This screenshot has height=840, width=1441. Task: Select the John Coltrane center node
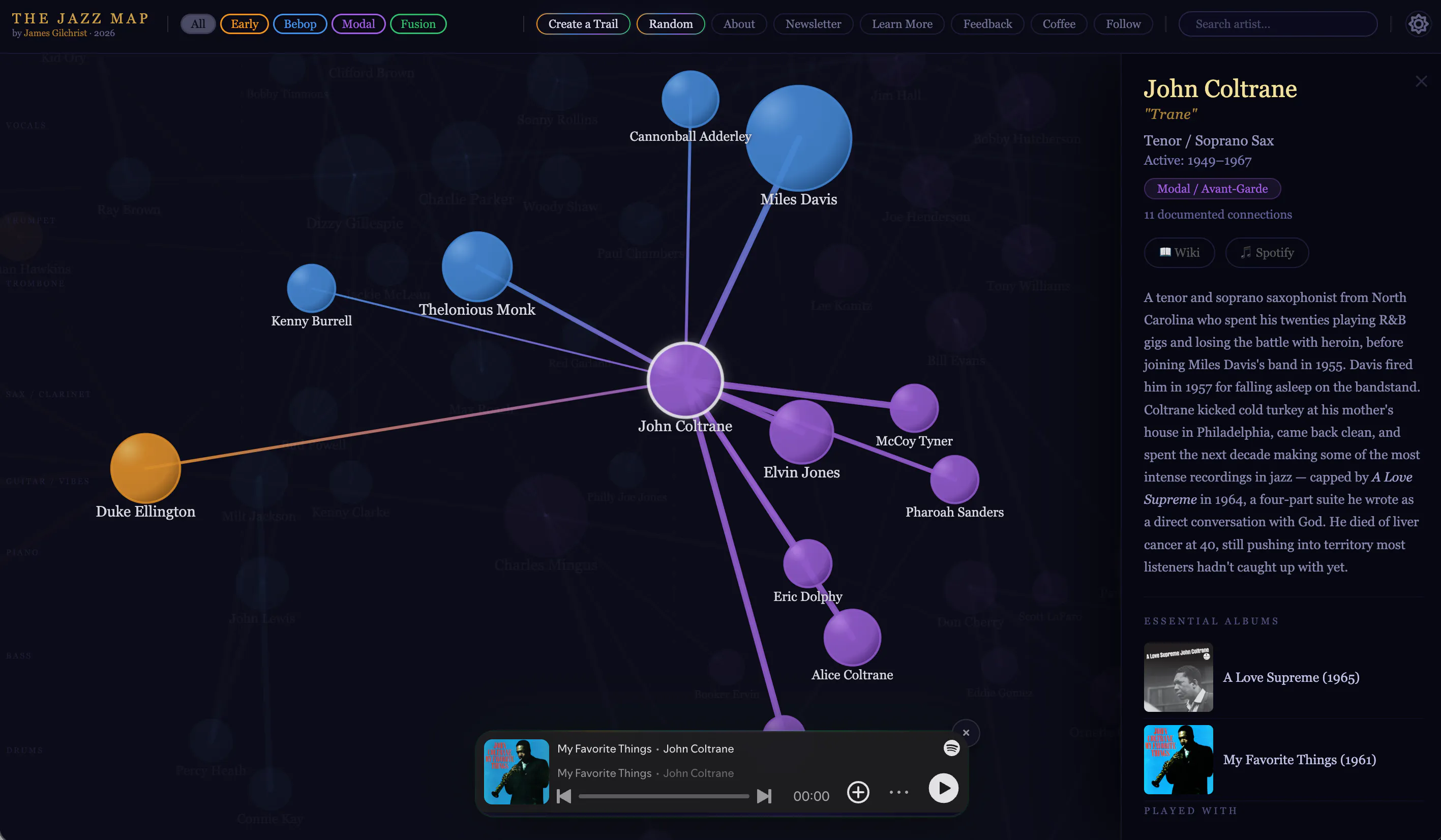(x=685, y=379)
